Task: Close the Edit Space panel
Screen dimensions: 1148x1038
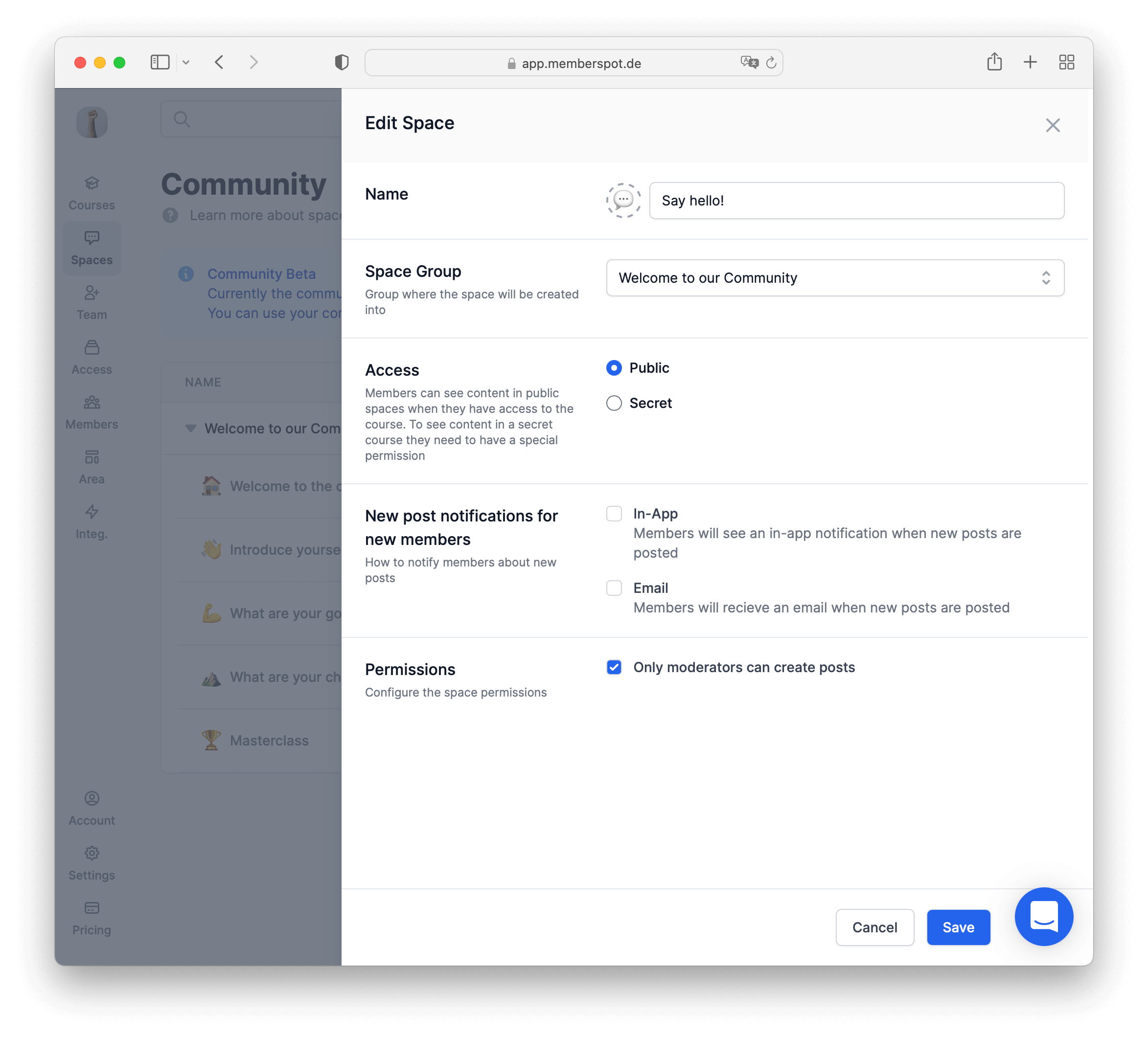Action: point(1052,125)
